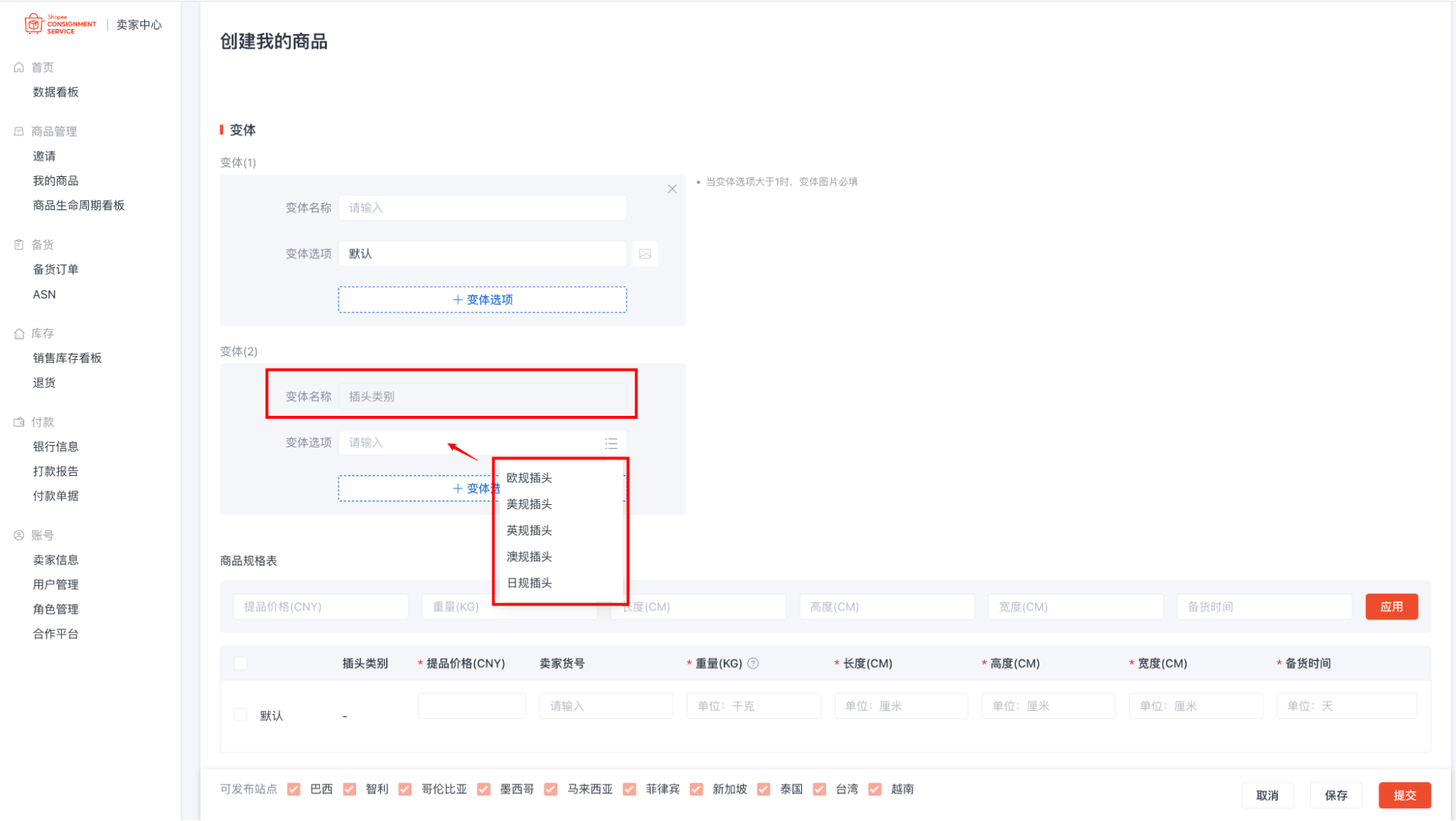Close the 变体(1) panel with X
The image size is (1456, 821).
pyautogui.click(x=672, y=189)
